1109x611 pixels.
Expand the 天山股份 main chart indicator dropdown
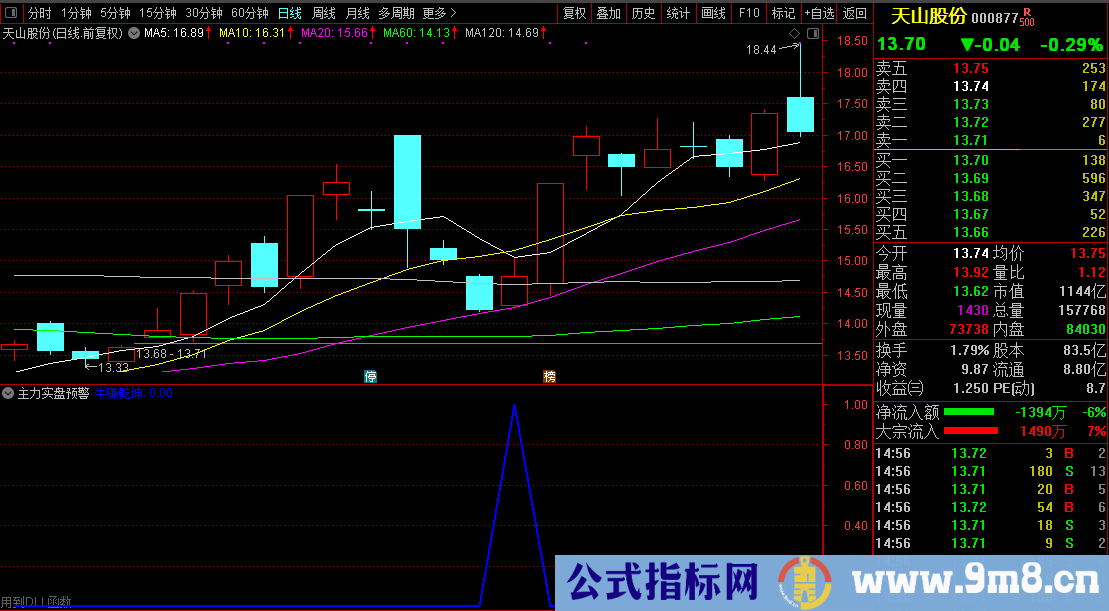tap(134, 33)
